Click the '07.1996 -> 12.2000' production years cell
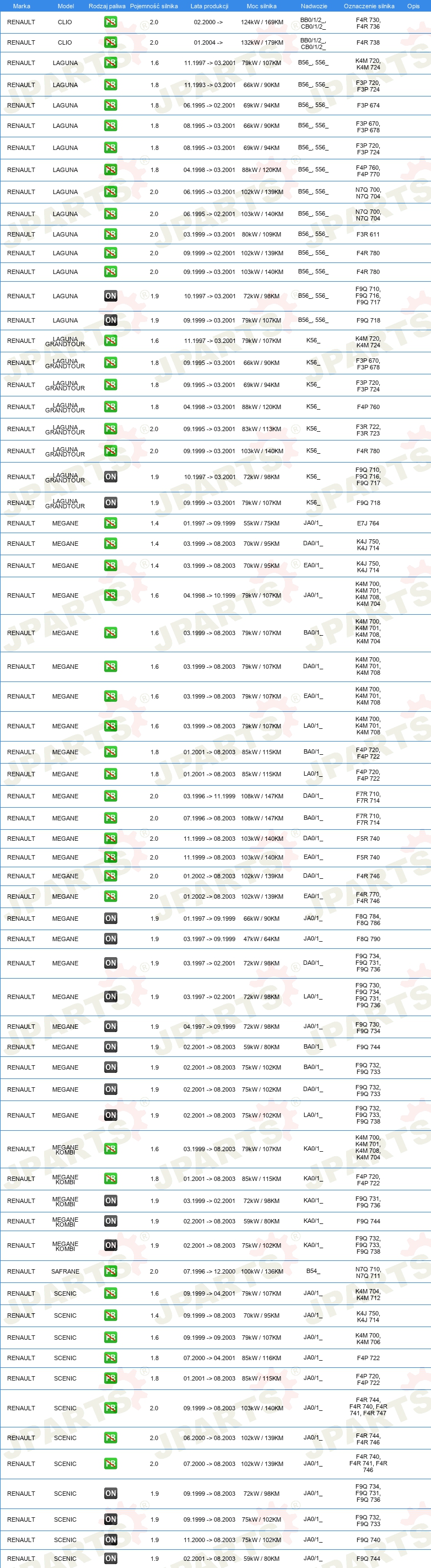The image size is (431, 1568). pos(209,1271)
